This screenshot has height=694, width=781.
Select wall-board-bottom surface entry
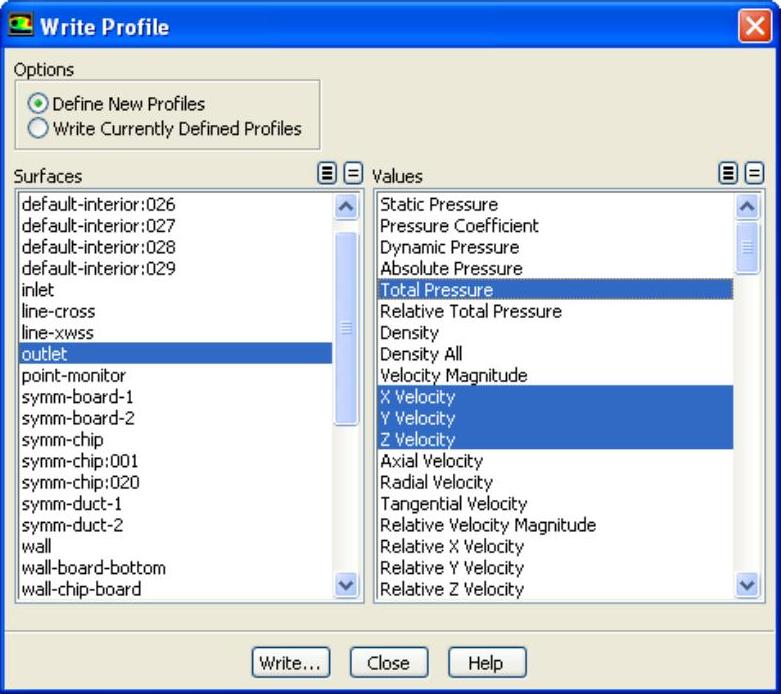(x=93, y=568)
